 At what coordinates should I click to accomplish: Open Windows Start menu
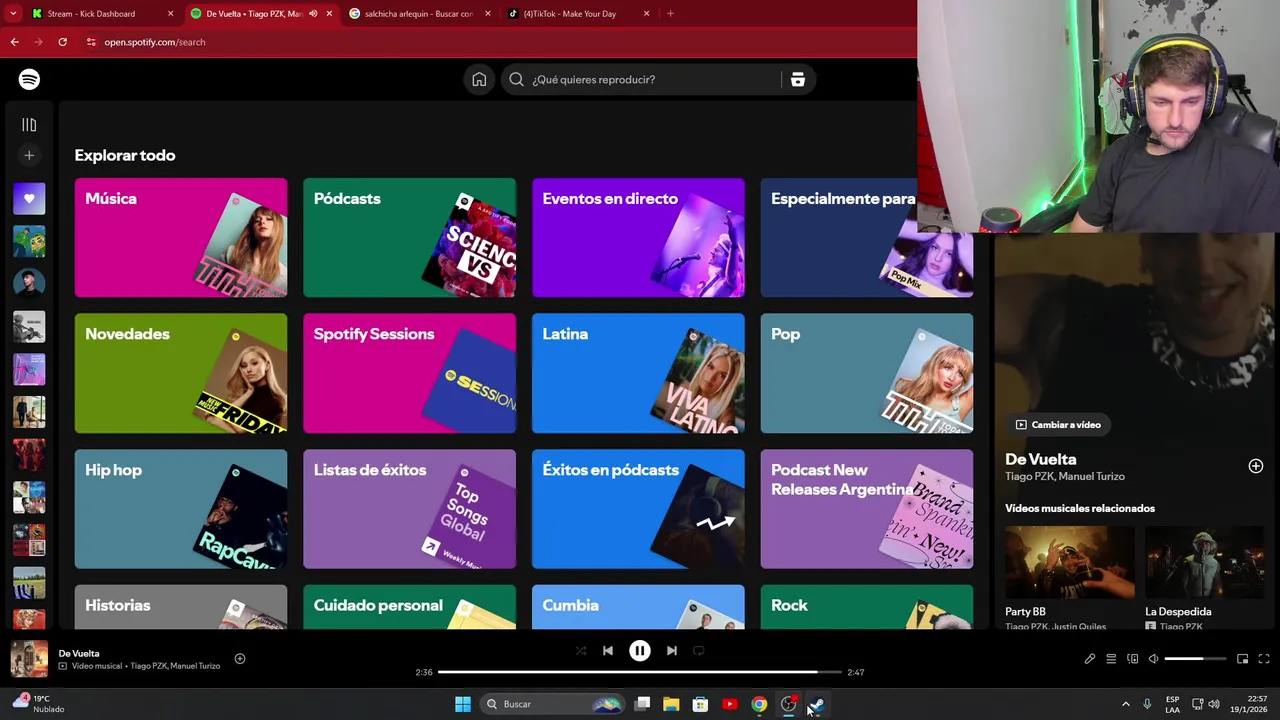(x=463, y=704)
